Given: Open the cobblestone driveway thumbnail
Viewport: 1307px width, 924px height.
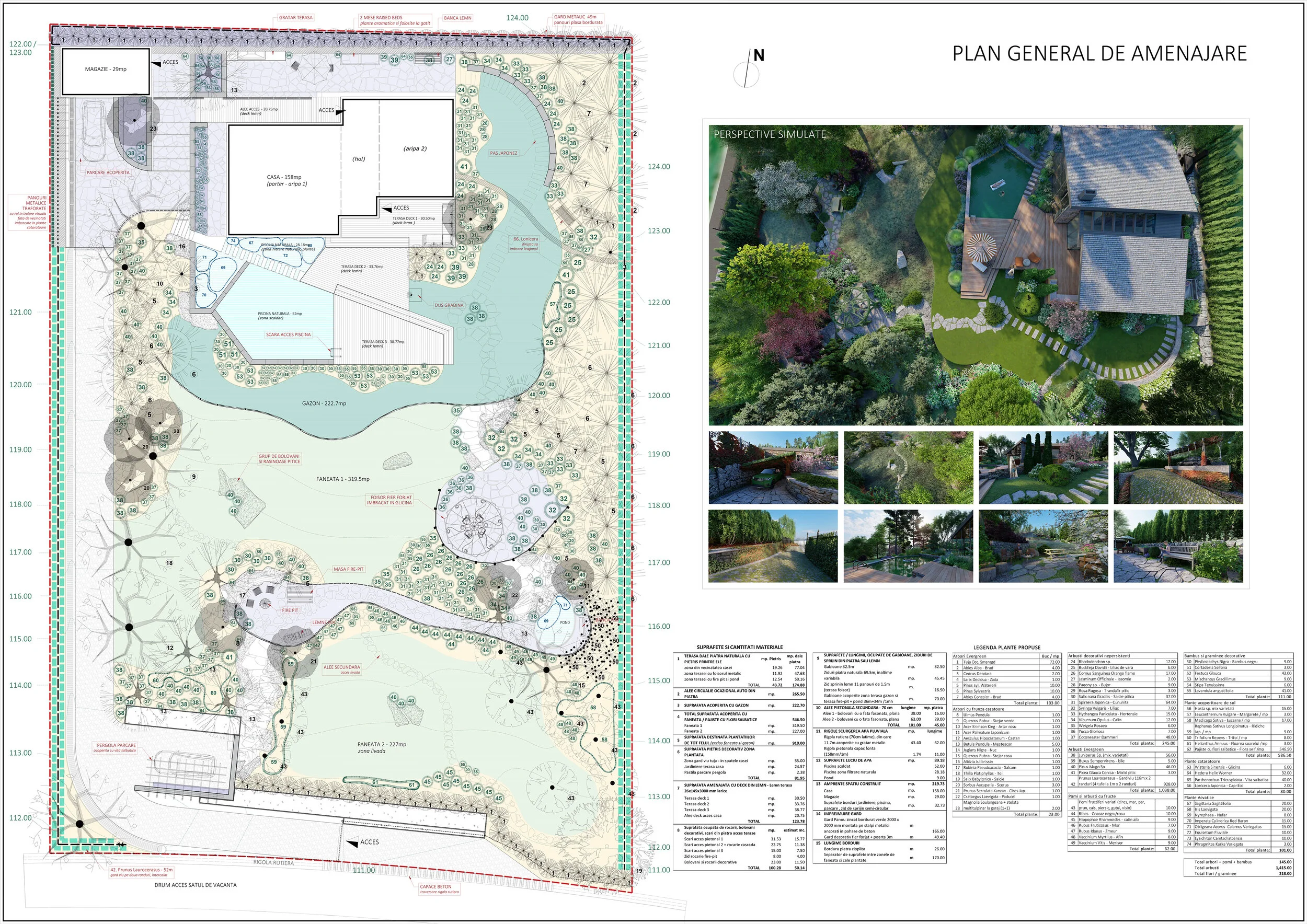Looking at the screenshot, I should point(1178,468).
